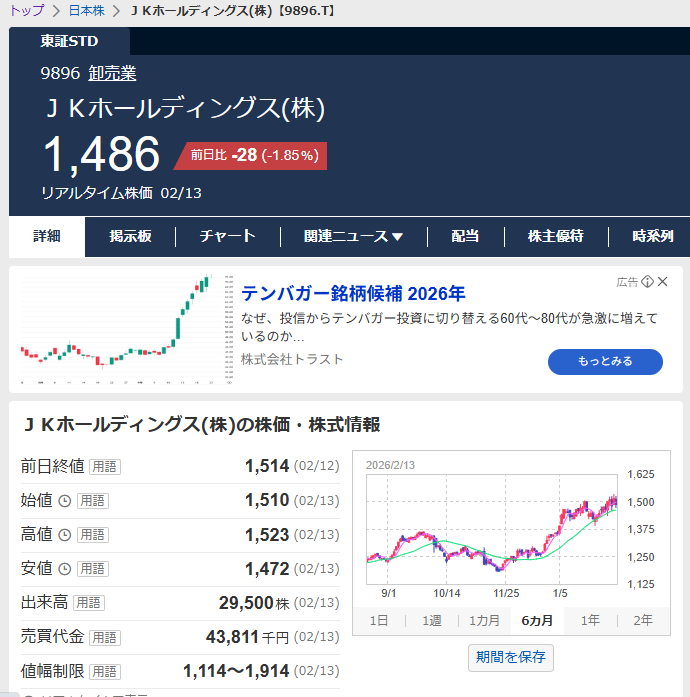Click the 期間を保存 button
Image resolution: width=690 pixels, height=697 pixels.
tap(510, 657)
